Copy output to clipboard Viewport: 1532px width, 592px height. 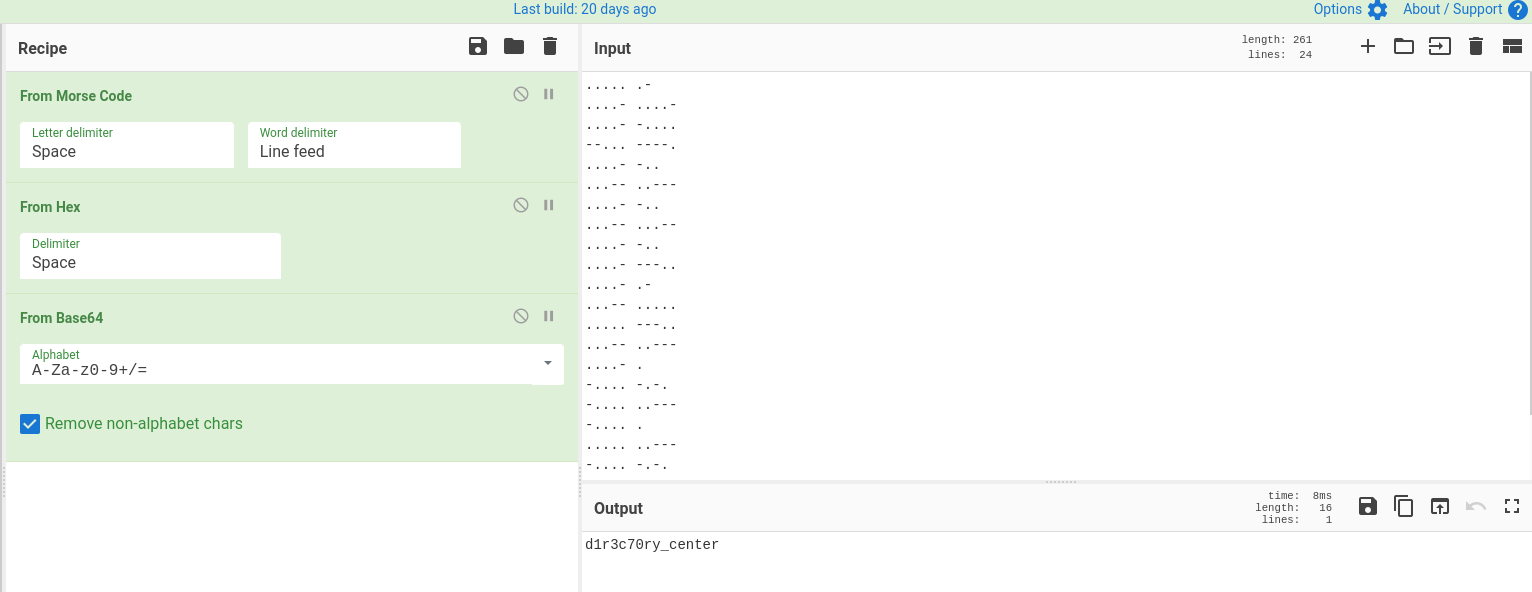click(1404, 506)
